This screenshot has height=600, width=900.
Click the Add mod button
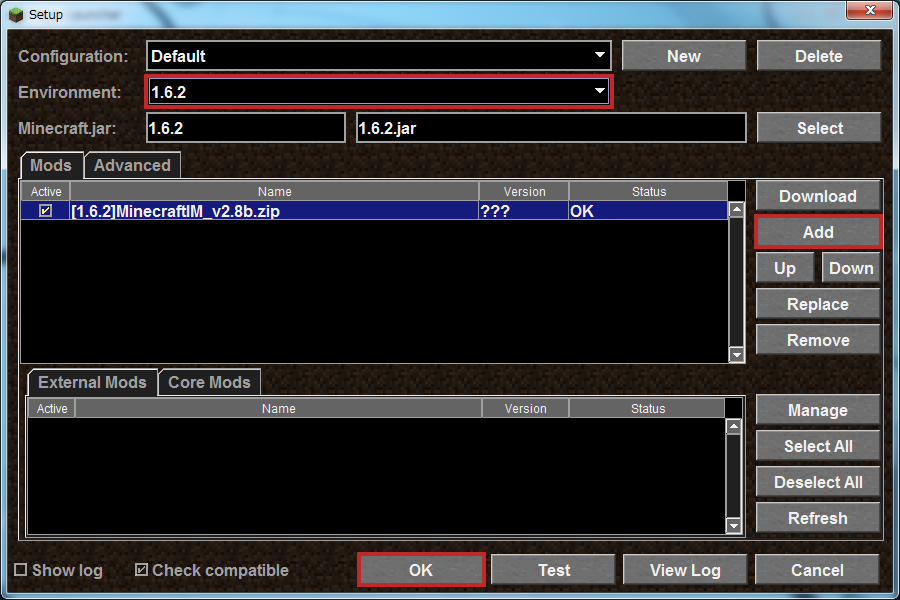818,232
